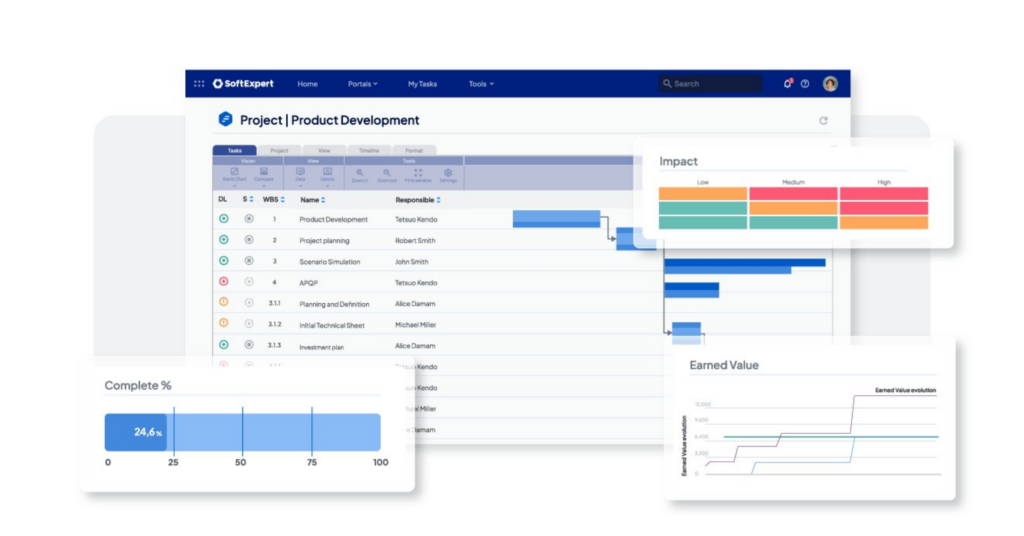Click the orange Low impact cell
The width and height of the screenshot is (1024, 536).
(x=703, y=194)
